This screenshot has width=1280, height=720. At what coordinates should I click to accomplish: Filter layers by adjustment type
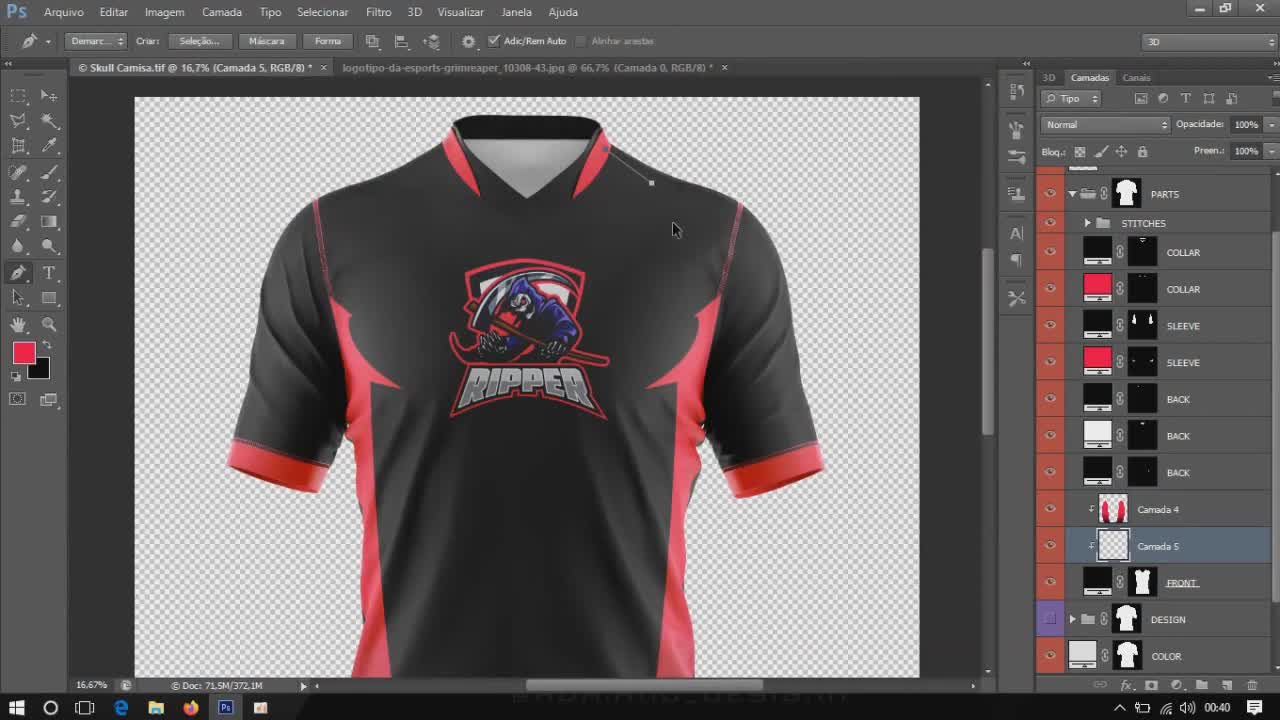[x=1163, y=98]
